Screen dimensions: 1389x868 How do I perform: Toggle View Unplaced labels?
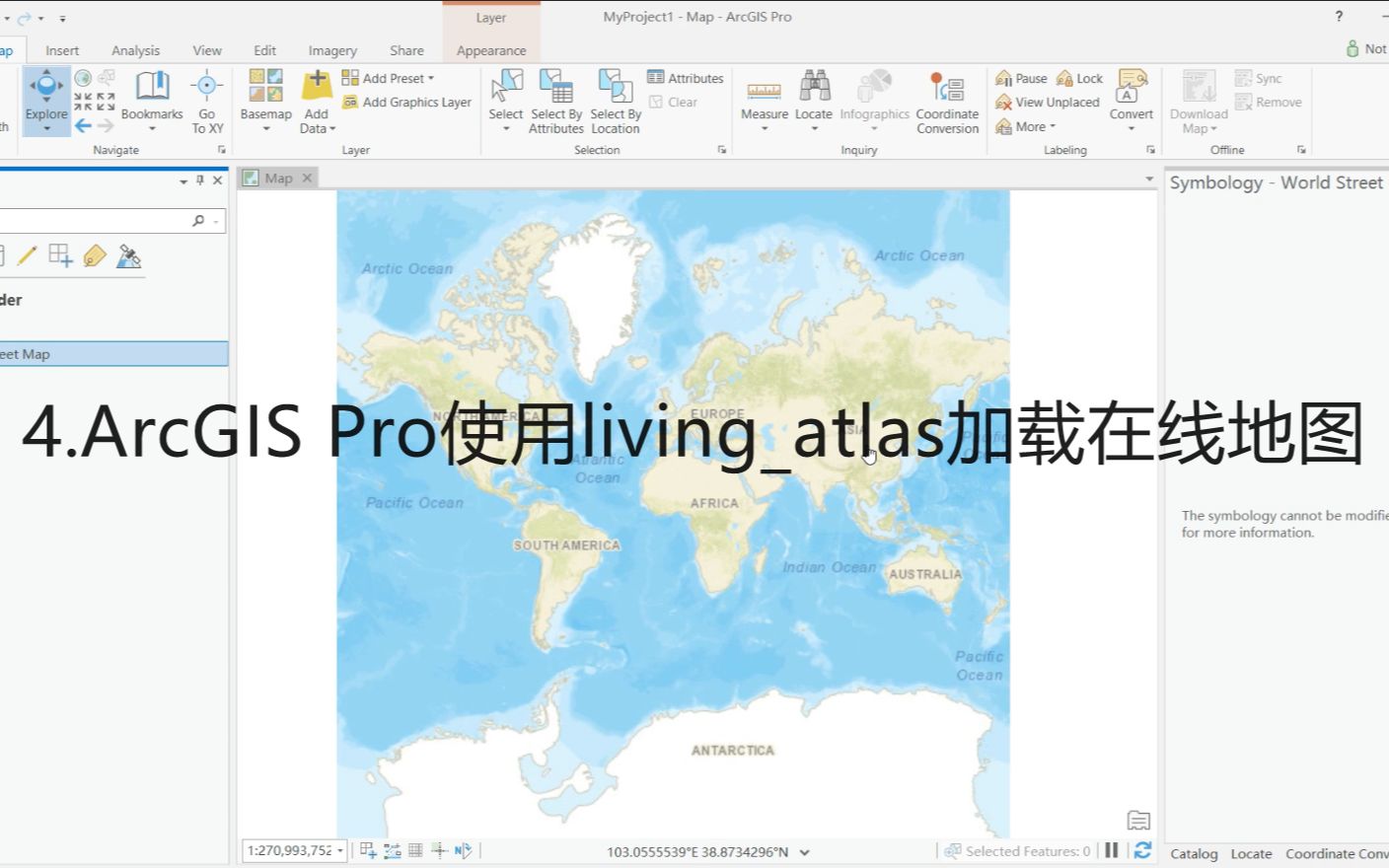point(1048,102)
